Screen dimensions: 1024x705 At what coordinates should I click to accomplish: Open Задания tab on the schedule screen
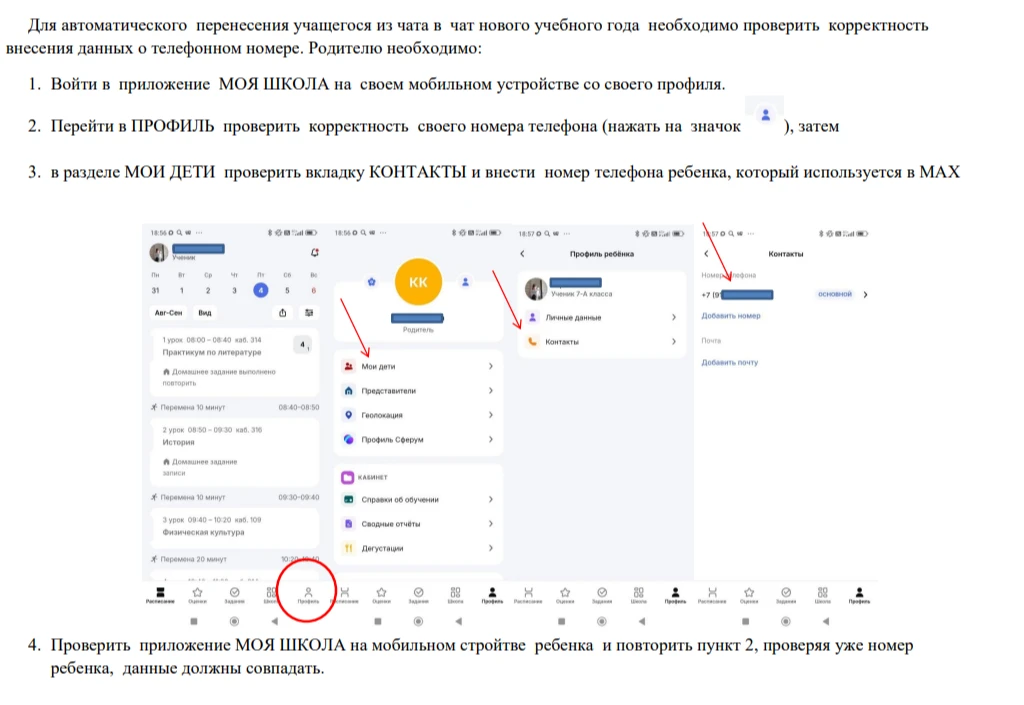coord(234,595)
